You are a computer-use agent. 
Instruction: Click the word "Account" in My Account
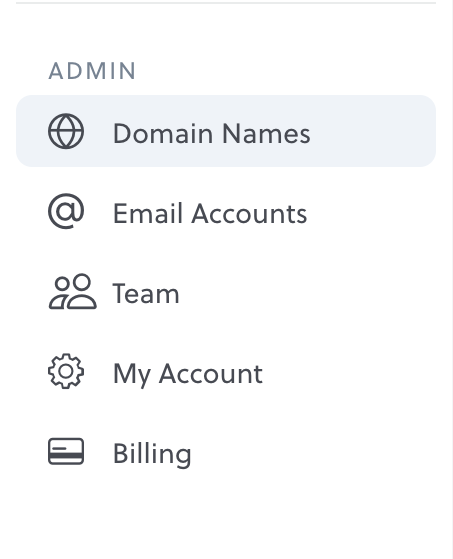211,373
